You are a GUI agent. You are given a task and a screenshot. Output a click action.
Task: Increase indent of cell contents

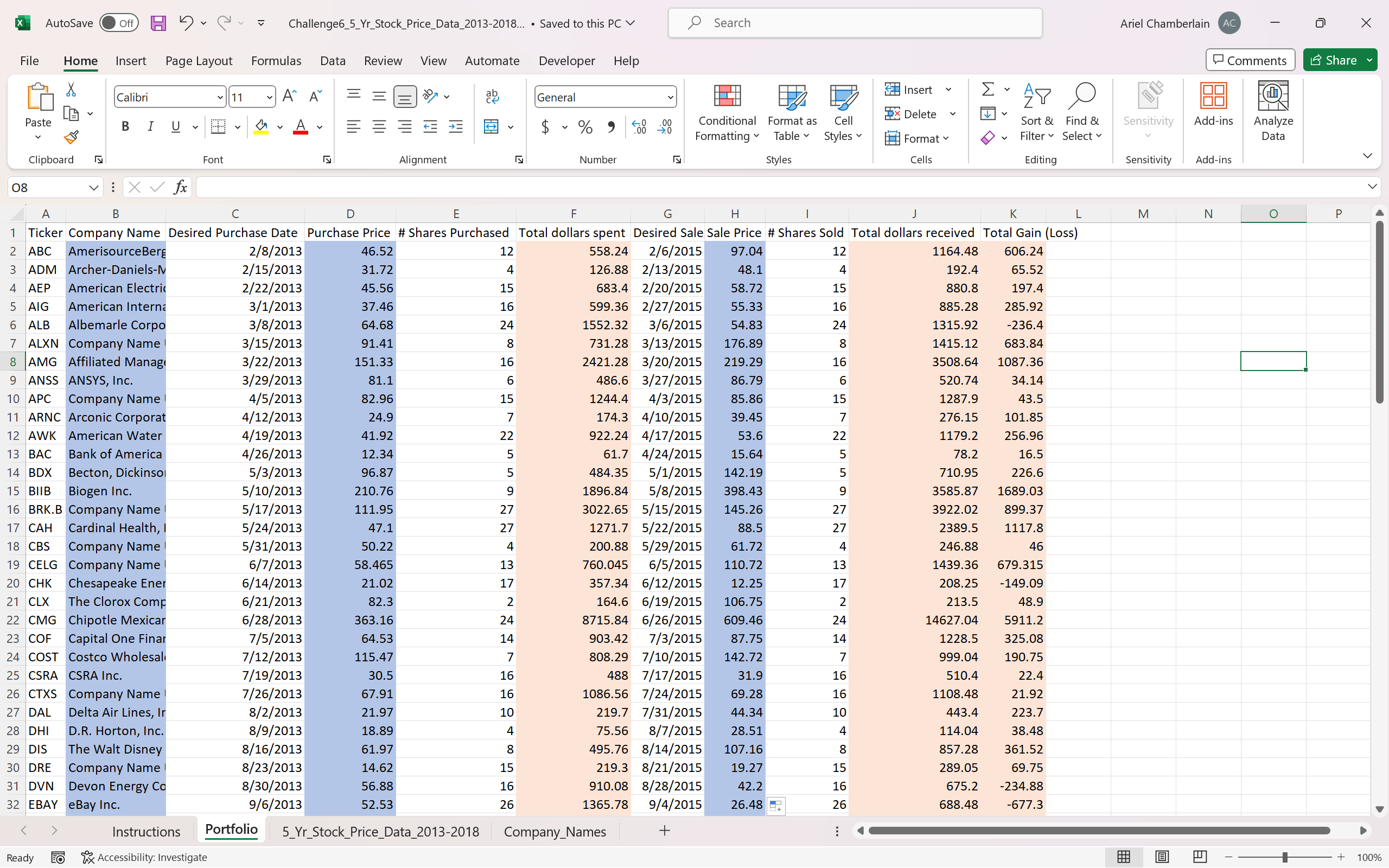(x=456, y=127)
